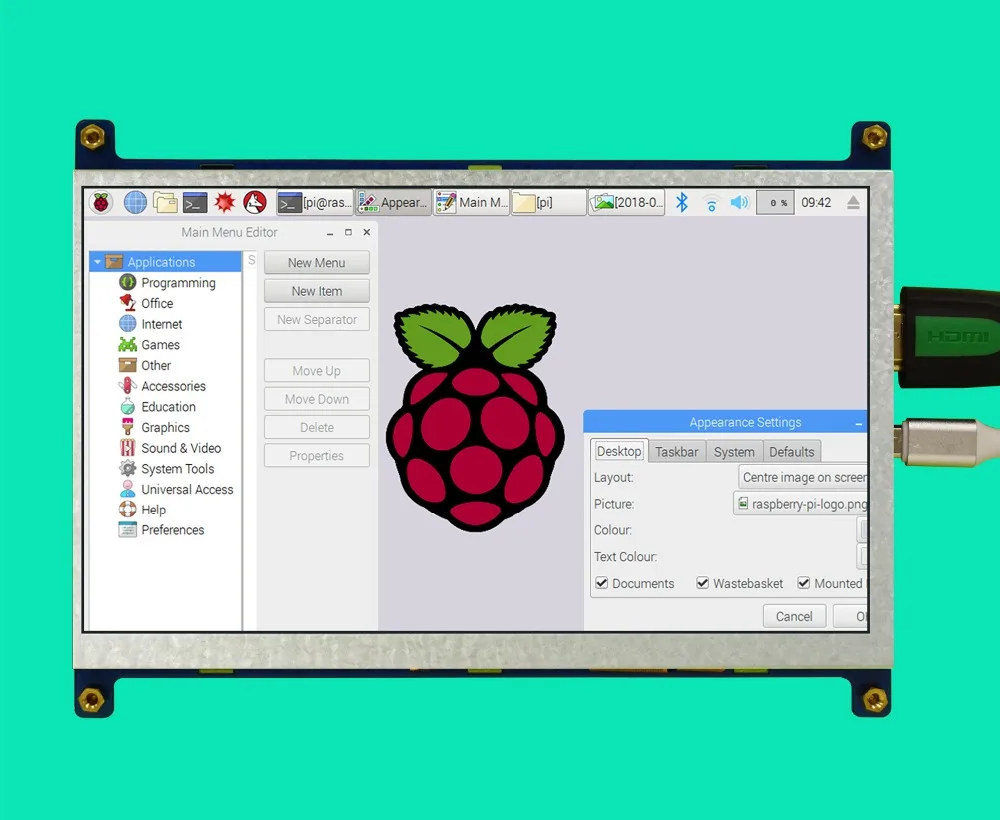This screenshot has height=820, width=1000.
Task: Collapse the Applications tree node
Action: click(98, 262)
